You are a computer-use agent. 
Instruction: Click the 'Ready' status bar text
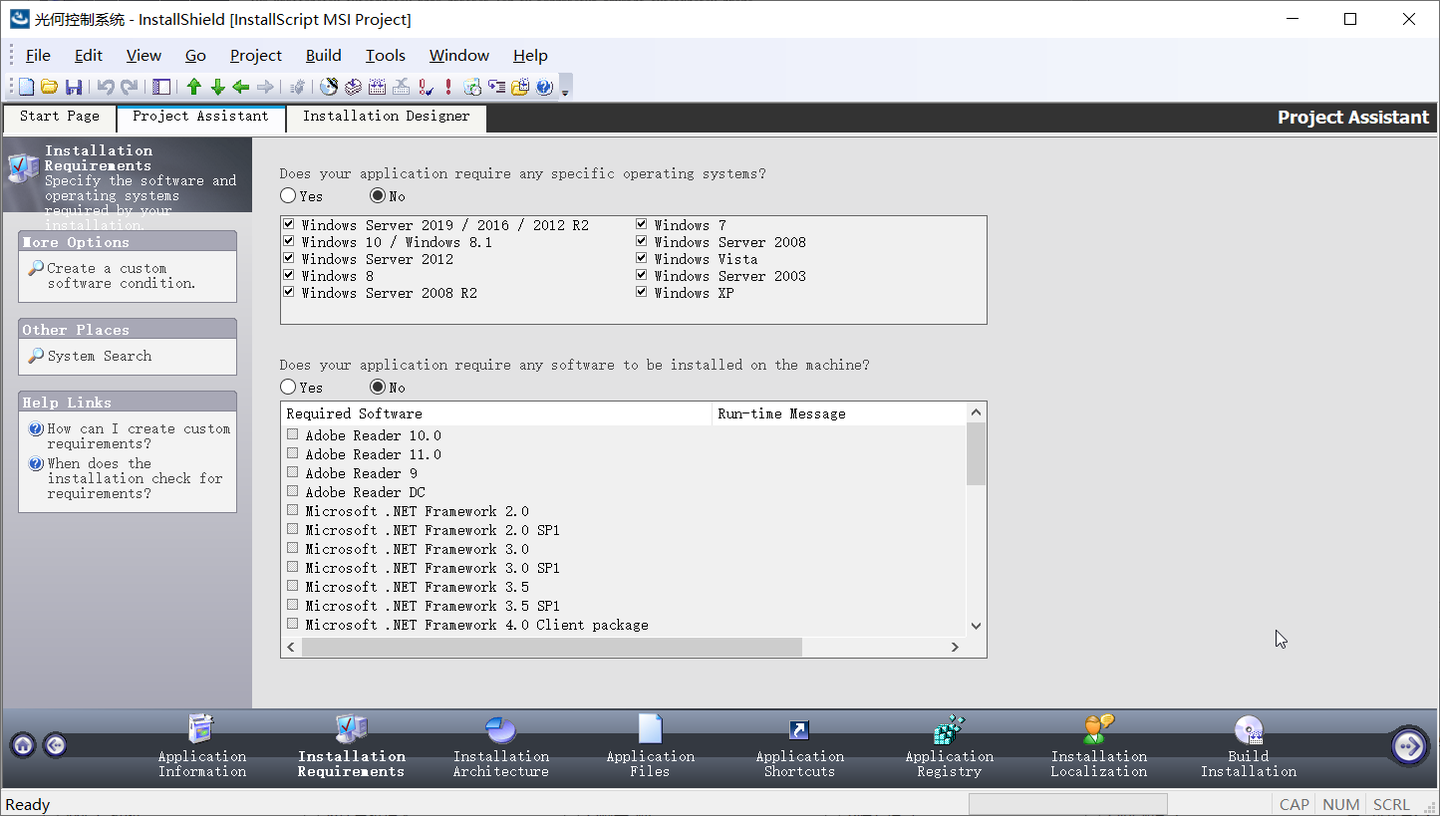28,805
